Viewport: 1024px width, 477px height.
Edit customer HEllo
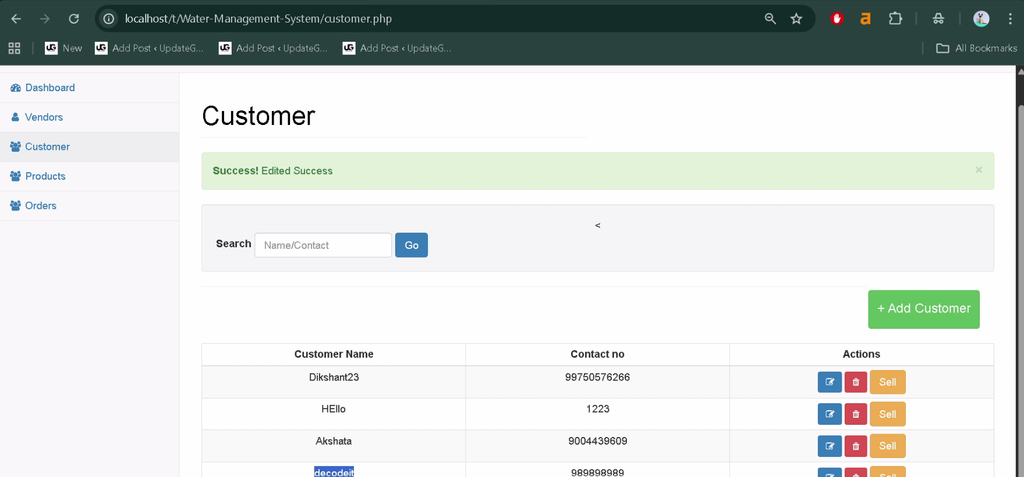click(829, 414)
